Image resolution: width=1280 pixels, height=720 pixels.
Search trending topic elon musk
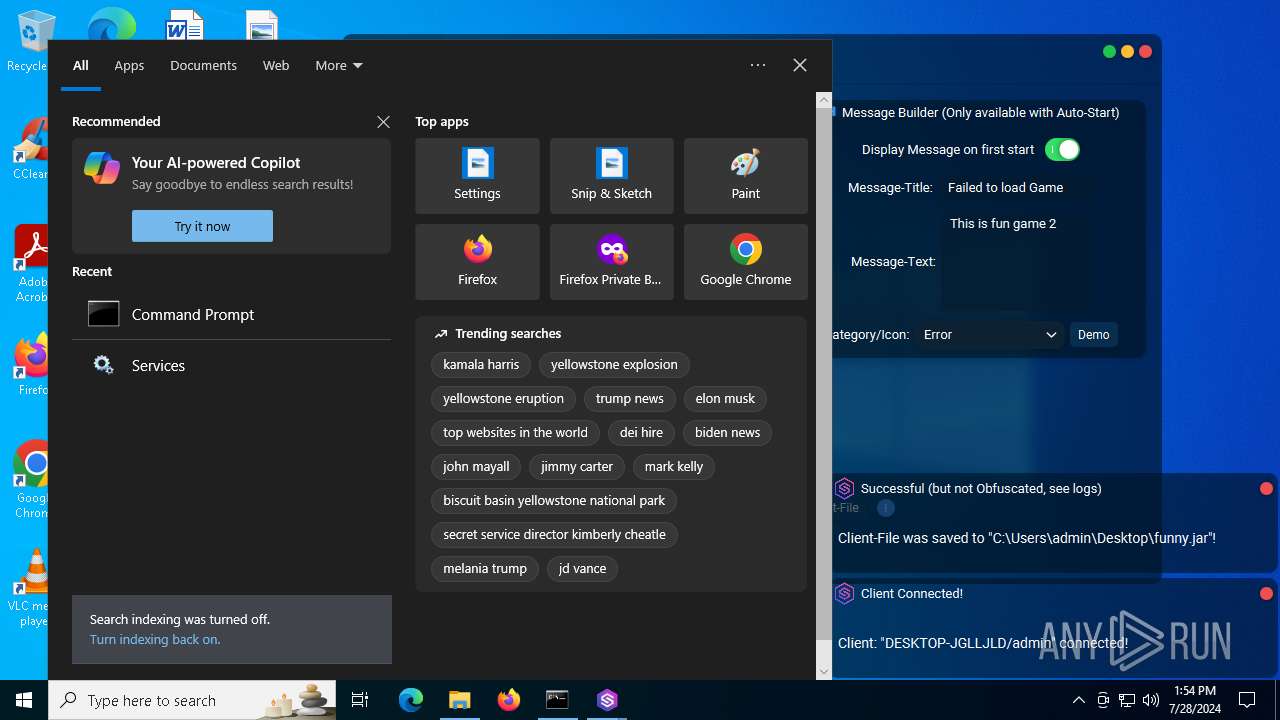(x=725, y=398)
